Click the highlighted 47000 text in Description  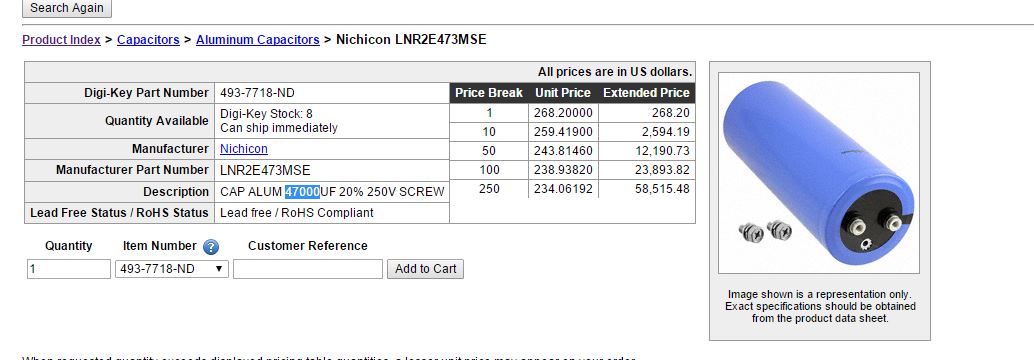(303, 192)
